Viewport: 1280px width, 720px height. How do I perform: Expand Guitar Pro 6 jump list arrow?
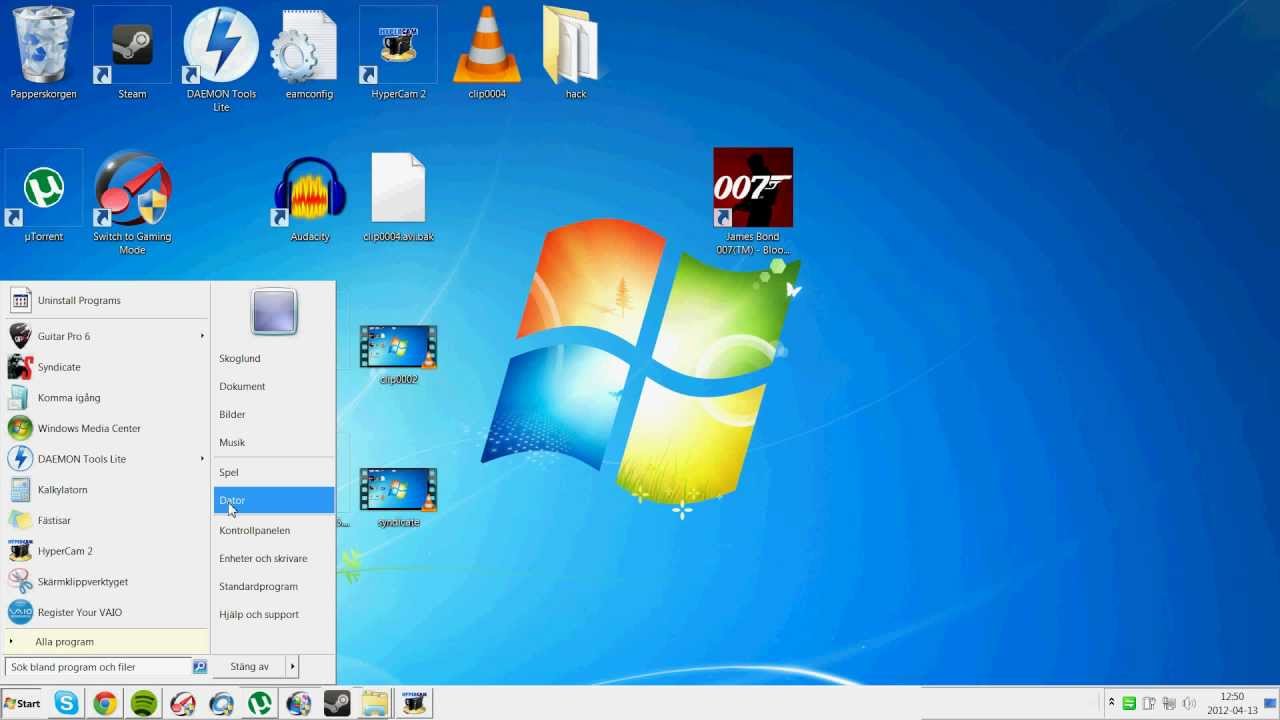(x=202, y=336)
